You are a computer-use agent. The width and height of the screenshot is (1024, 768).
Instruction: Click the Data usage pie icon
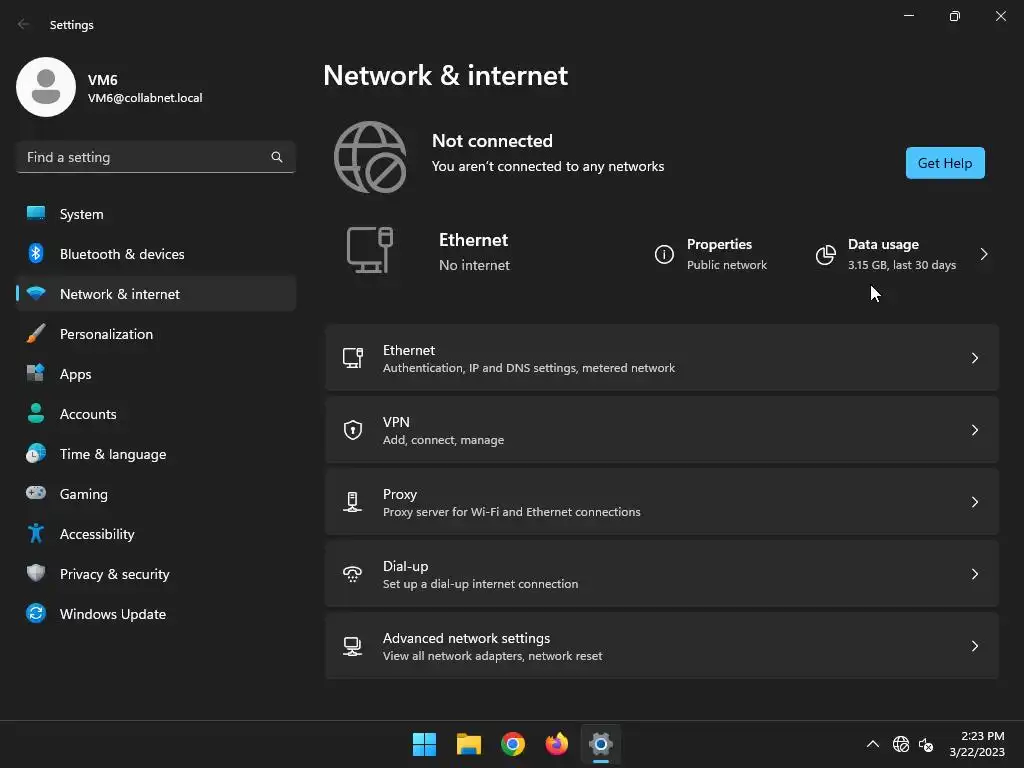click(x=825, y=255)
